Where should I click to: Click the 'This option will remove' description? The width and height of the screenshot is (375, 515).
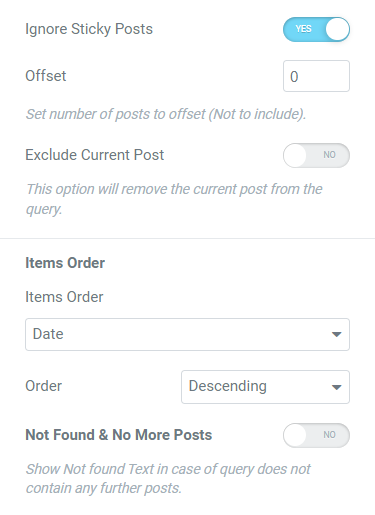coord(174,199)
